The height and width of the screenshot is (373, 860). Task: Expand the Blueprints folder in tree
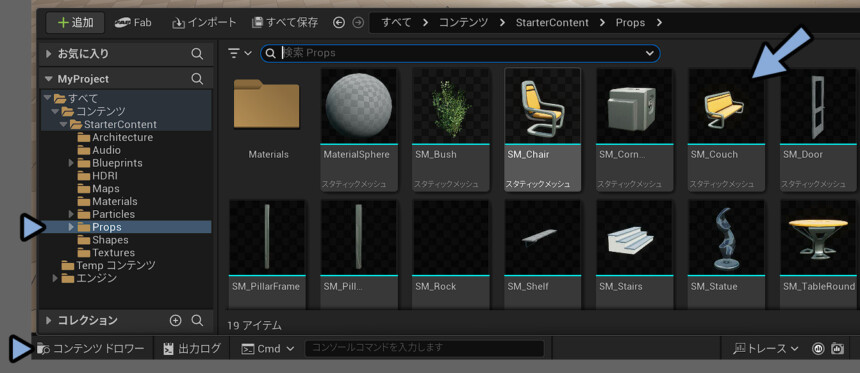[x=71, y=163]
